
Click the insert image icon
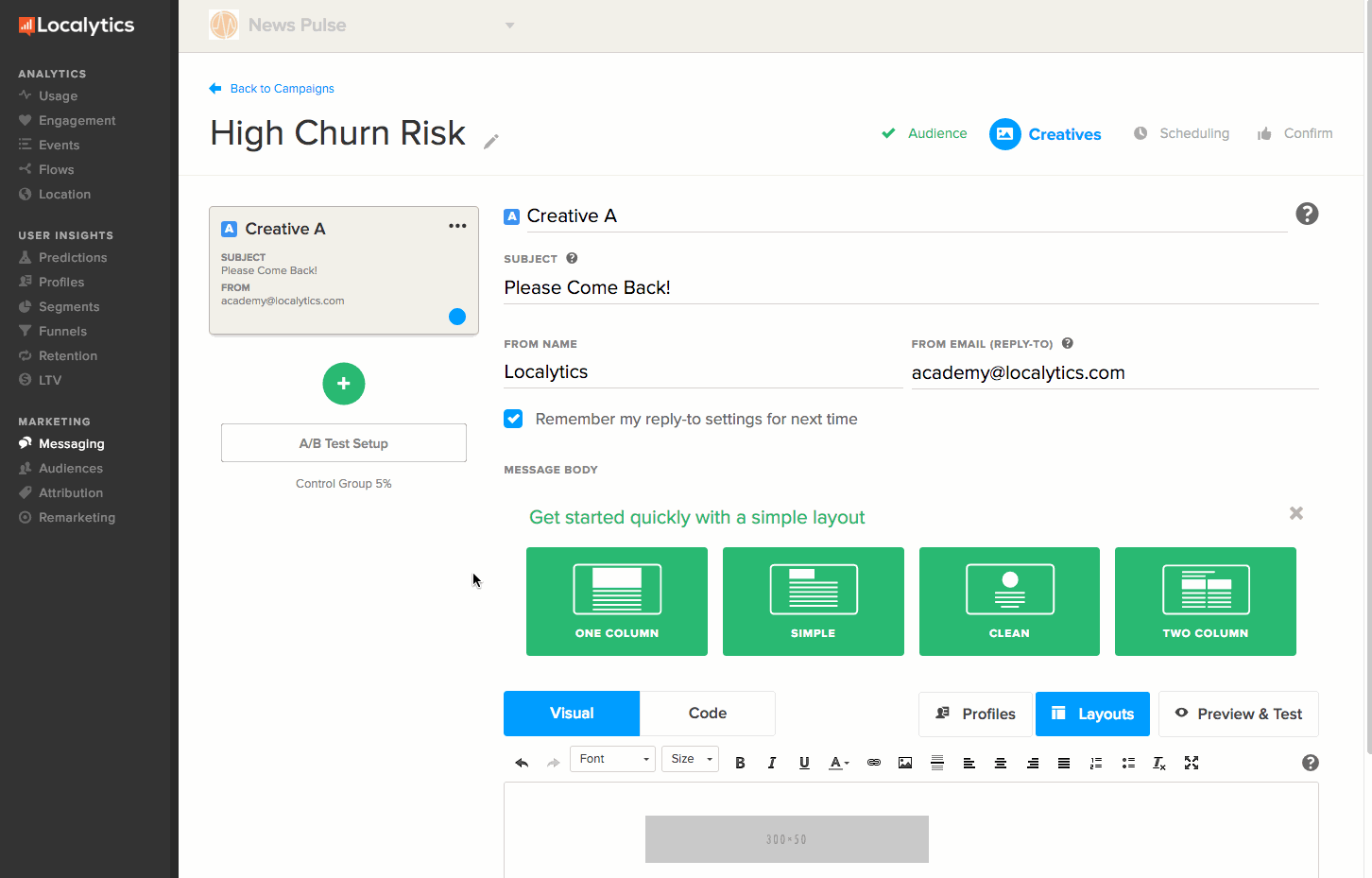[x=905, y=763]
